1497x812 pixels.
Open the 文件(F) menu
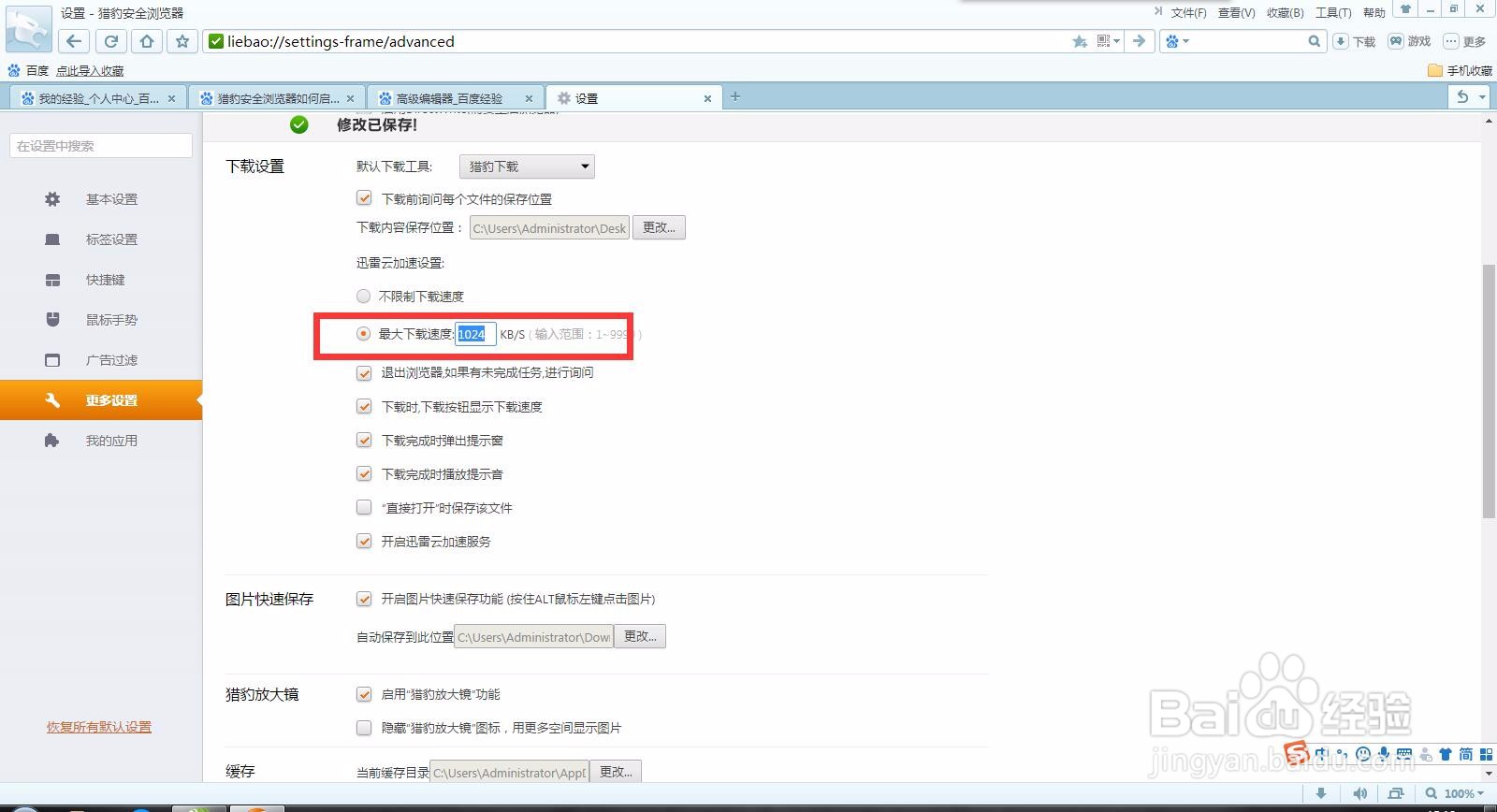coord(1188,12)
